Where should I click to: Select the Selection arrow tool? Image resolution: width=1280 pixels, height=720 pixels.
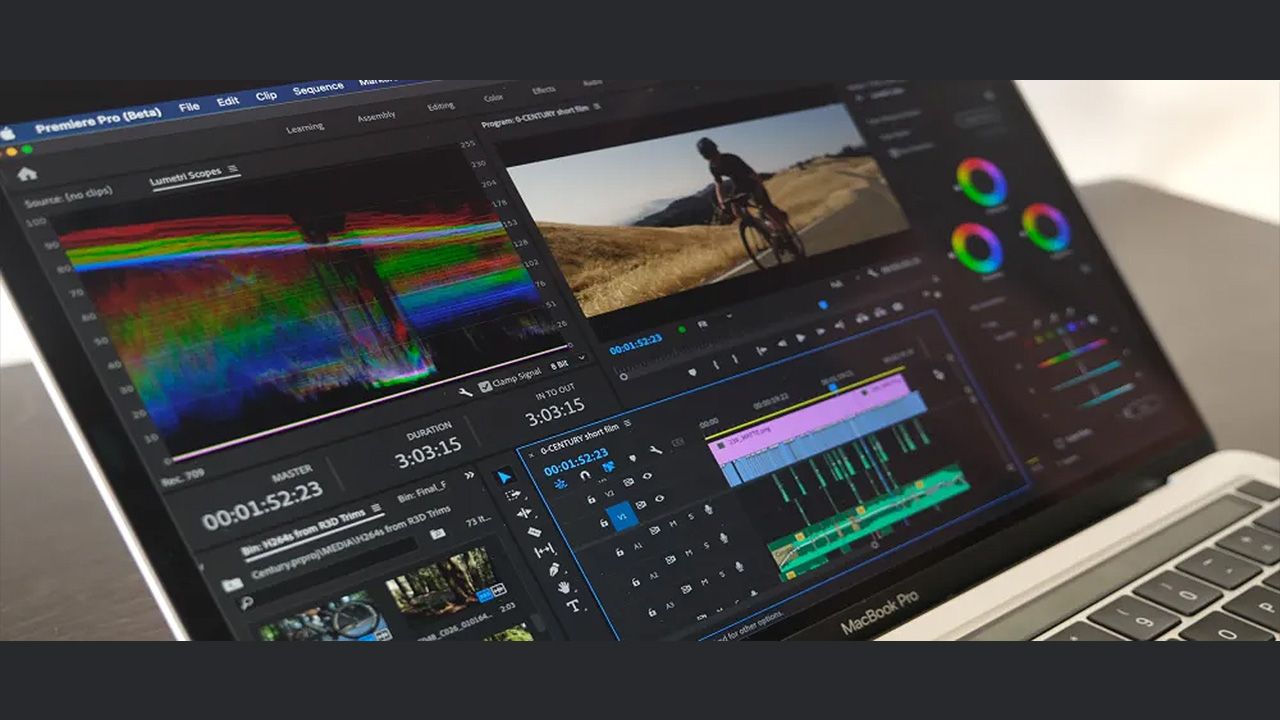point(506,478)
